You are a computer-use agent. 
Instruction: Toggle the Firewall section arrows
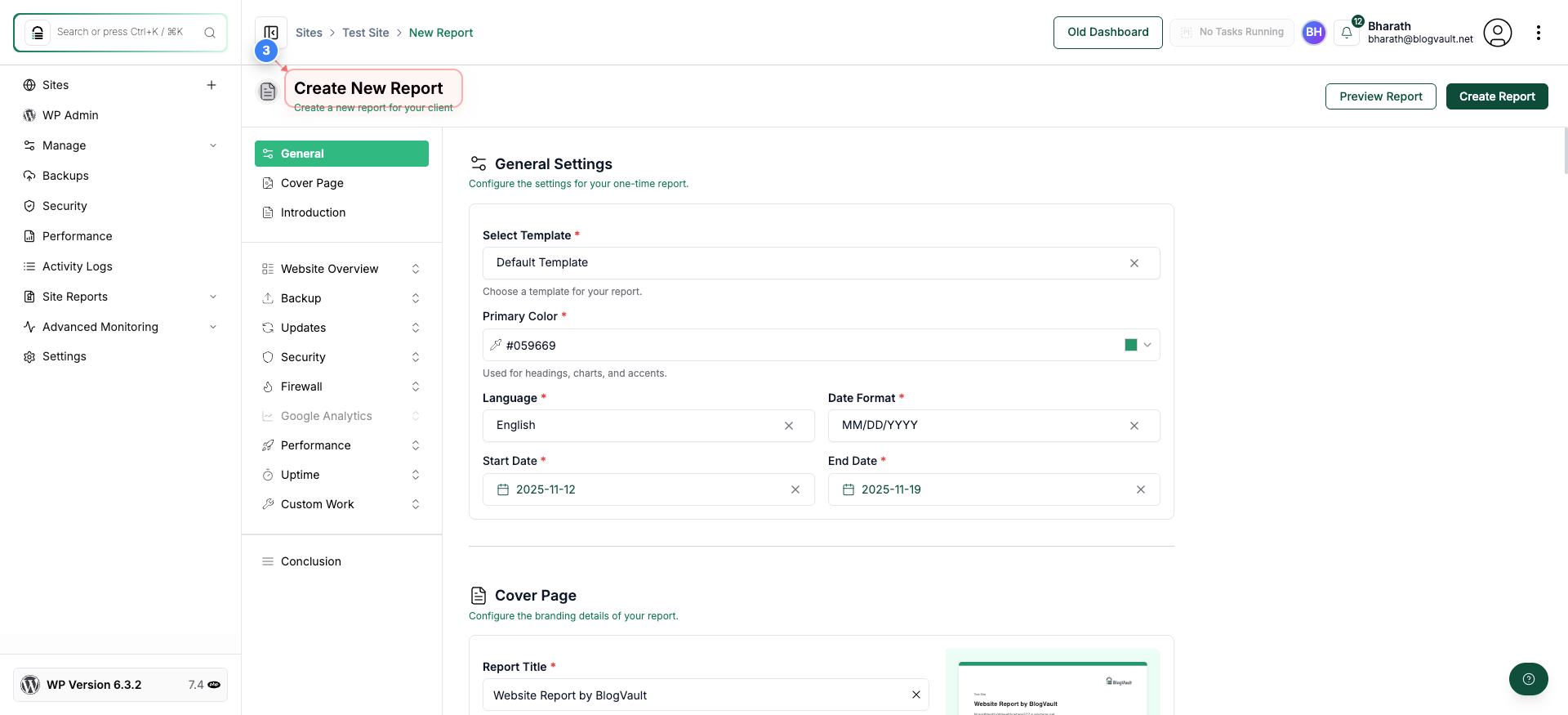pos(416,387)
